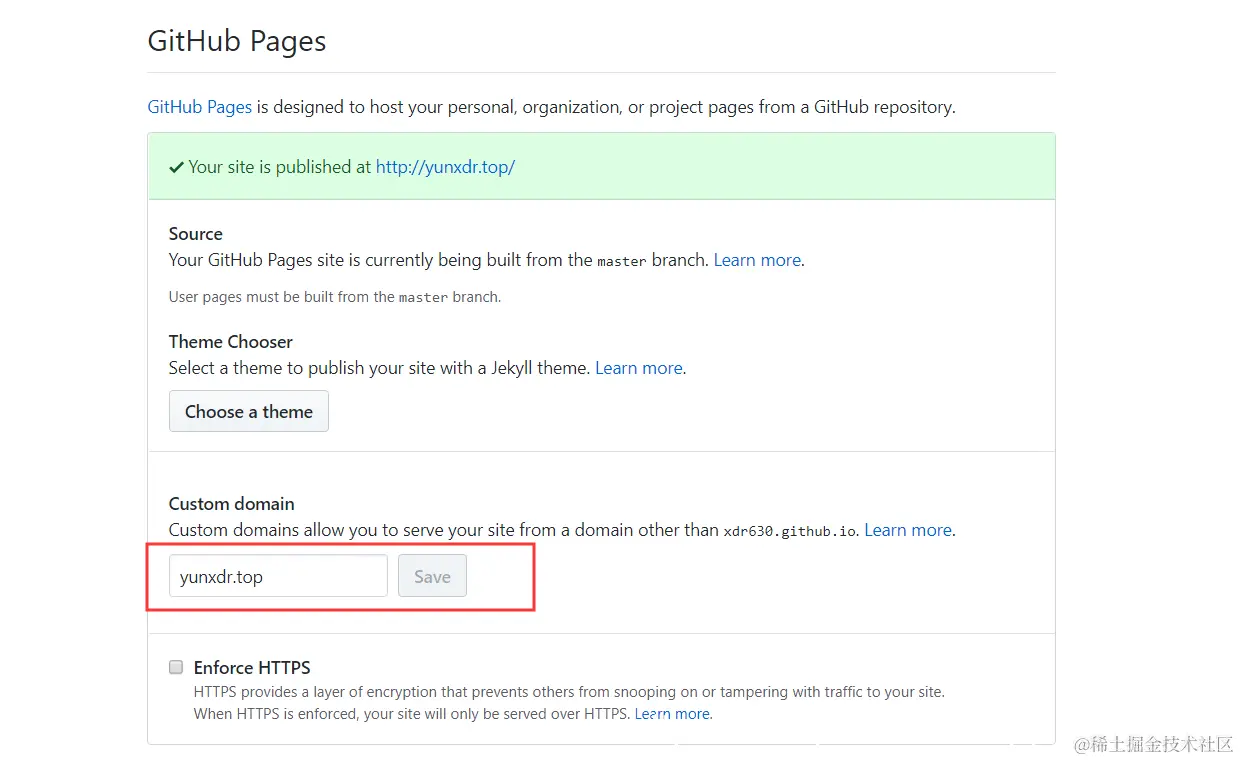The image size is (1240, 761).
Task: Click the Enforce HTTPS label text
Action: click(252, 667)
